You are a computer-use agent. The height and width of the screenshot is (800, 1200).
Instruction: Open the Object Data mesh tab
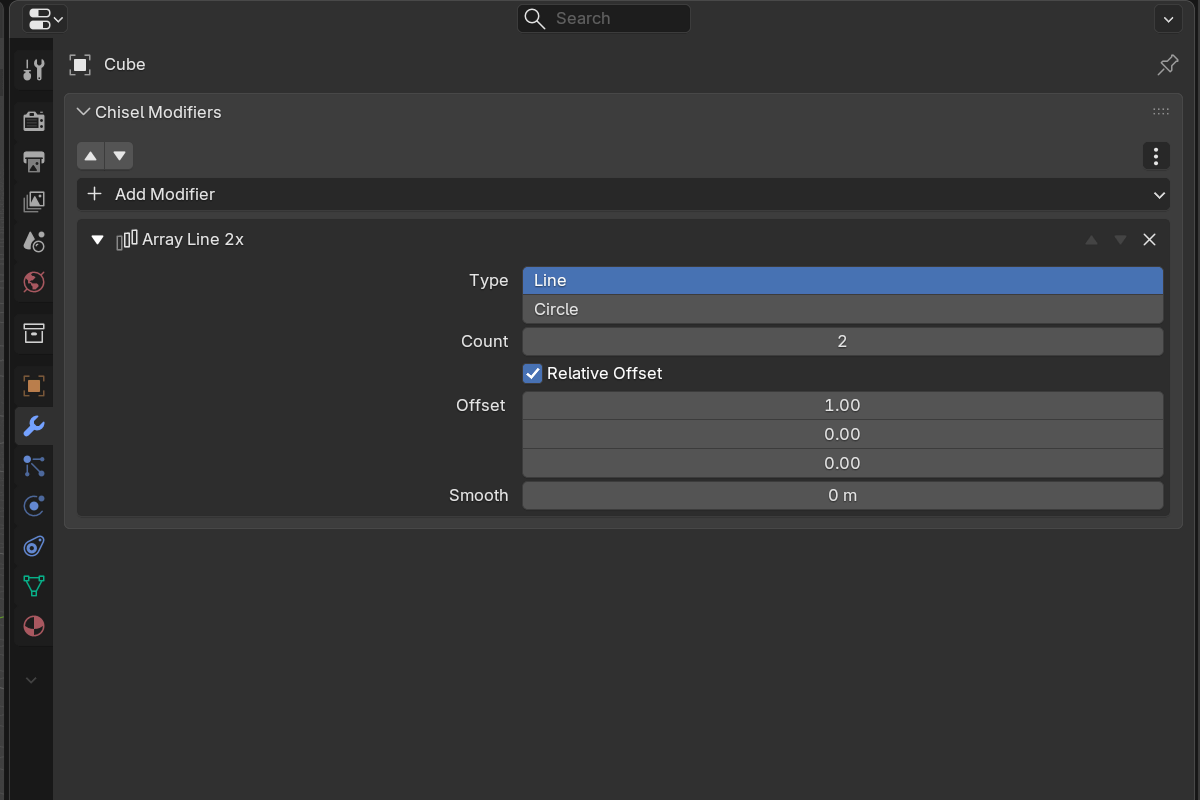click(33, 586)
